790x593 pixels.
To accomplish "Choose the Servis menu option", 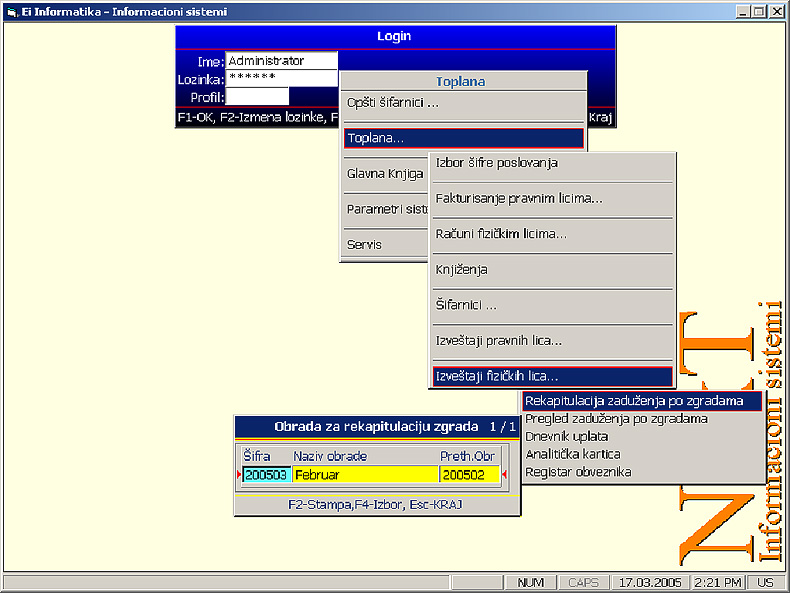I will (x=364, y=244).
